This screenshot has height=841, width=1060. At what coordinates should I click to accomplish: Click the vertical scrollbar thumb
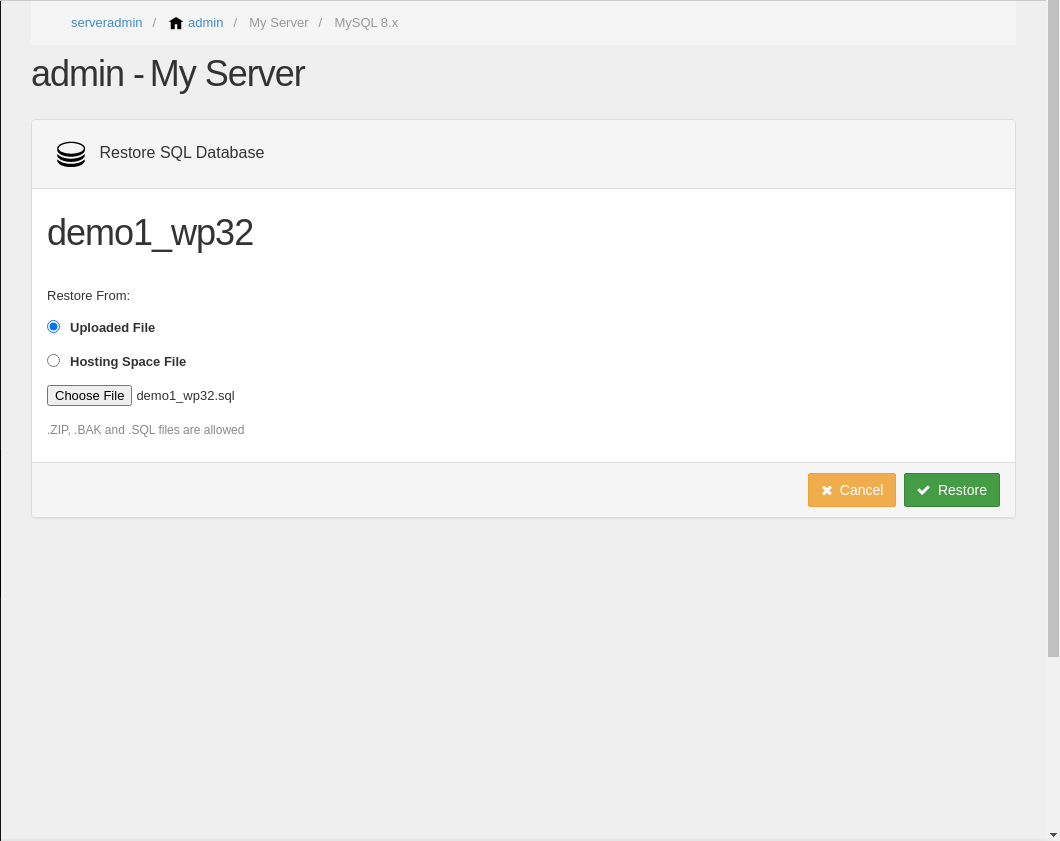tap(1053, 329)
